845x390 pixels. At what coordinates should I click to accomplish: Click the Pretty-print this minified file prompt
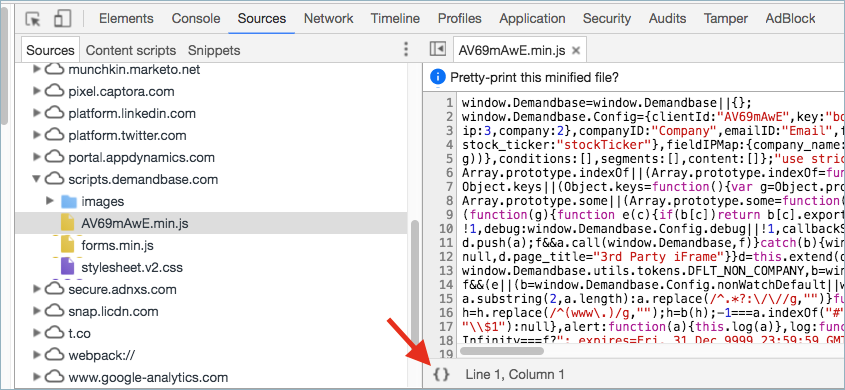(x=534, y=78)
